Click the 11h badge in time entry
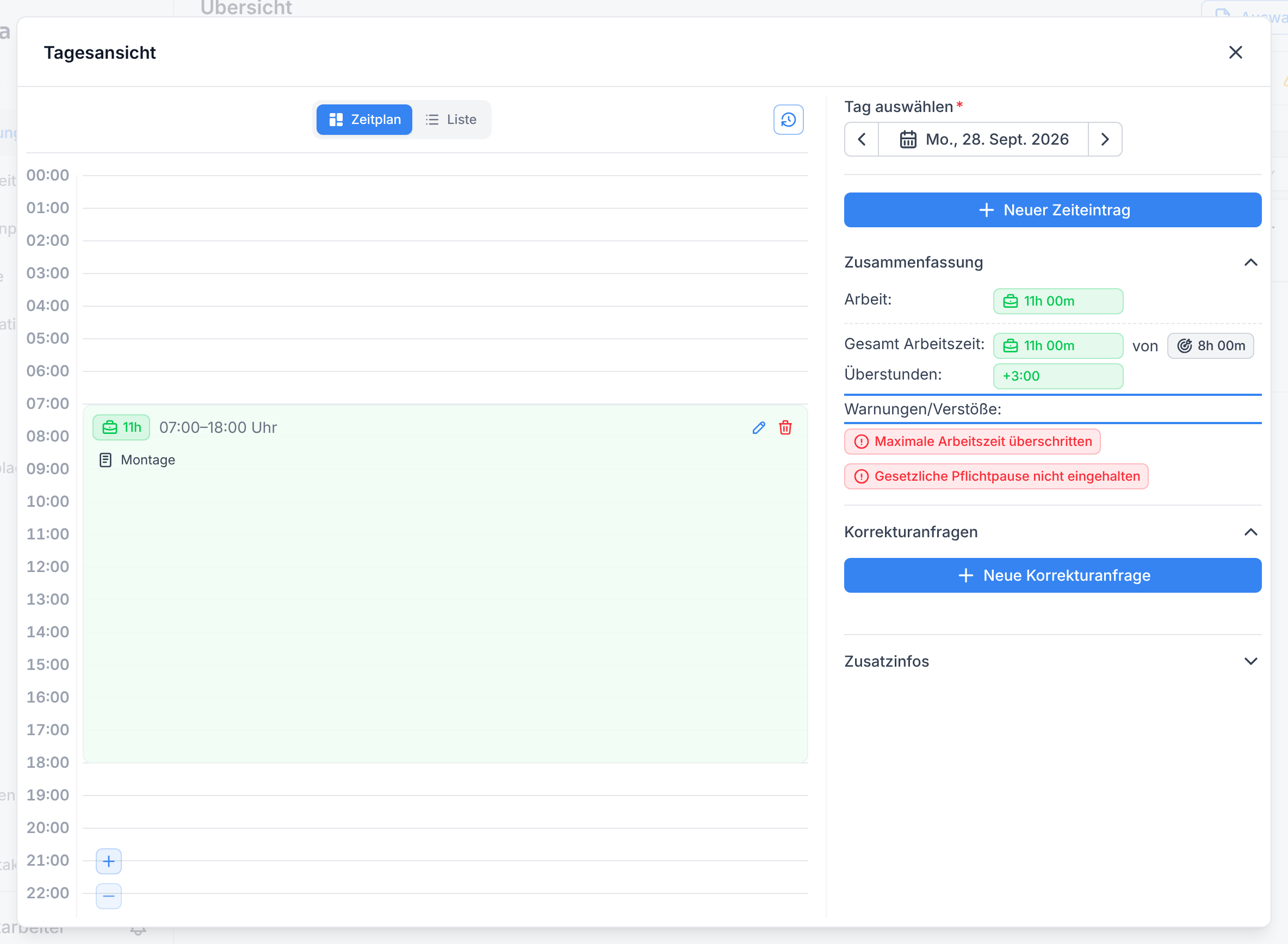Screen dimensions: 1288x944 click(x=121, y=427)
